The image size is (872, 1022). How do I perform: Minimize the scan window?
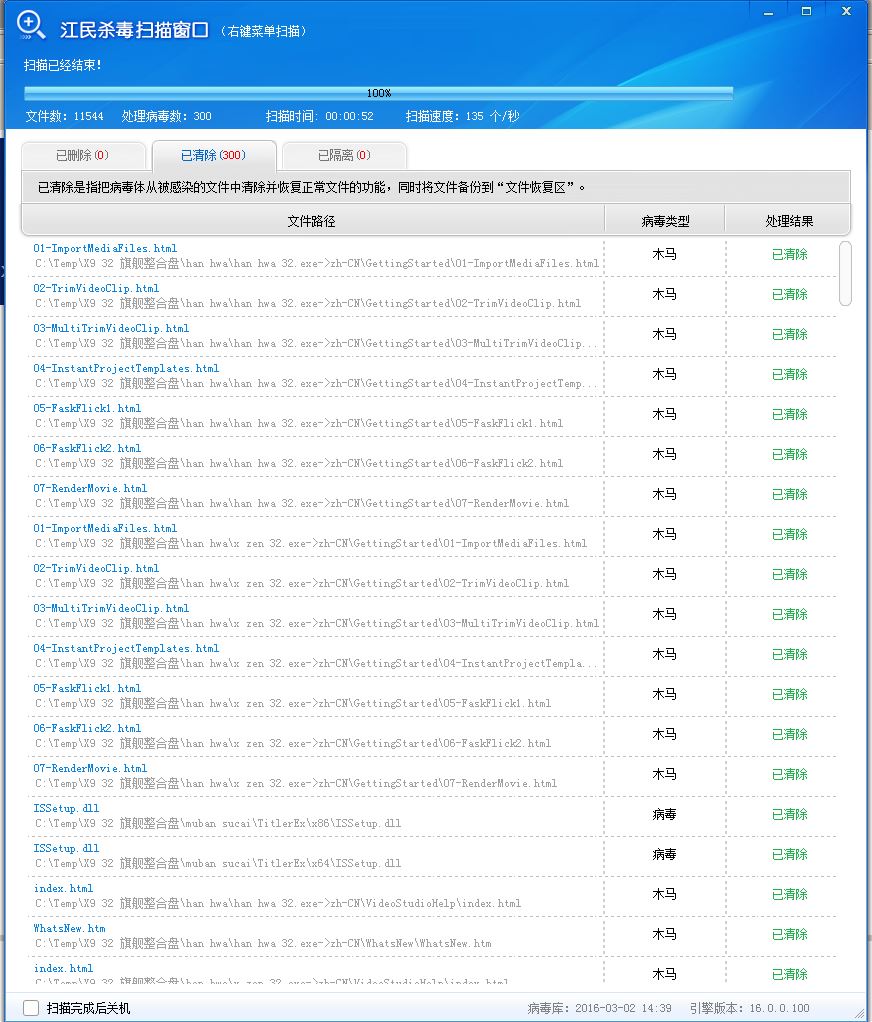[768, 11]
